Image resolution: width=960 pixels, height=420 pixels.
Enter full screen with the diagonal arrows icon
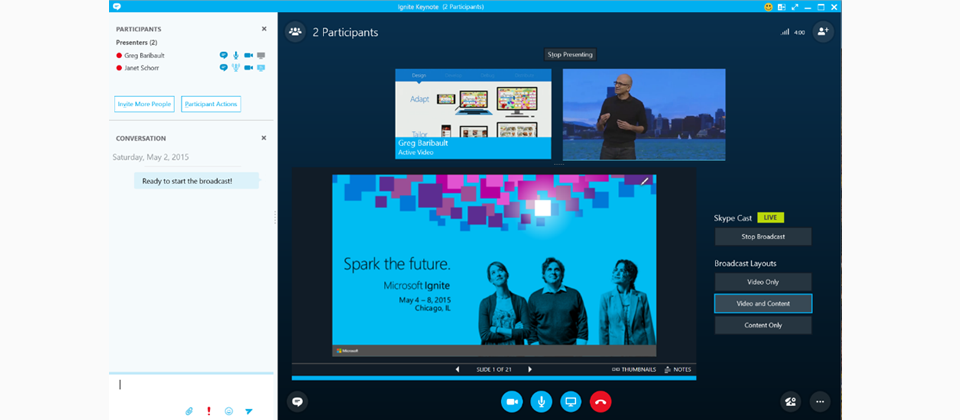click(795, 7)
